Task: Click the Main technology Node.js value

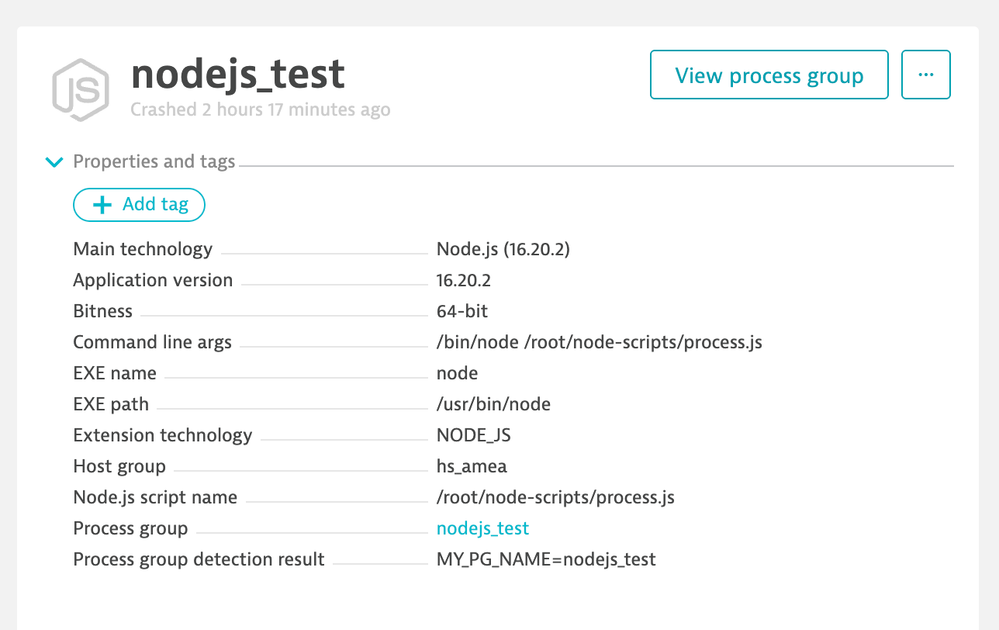Action: [503, 249]
